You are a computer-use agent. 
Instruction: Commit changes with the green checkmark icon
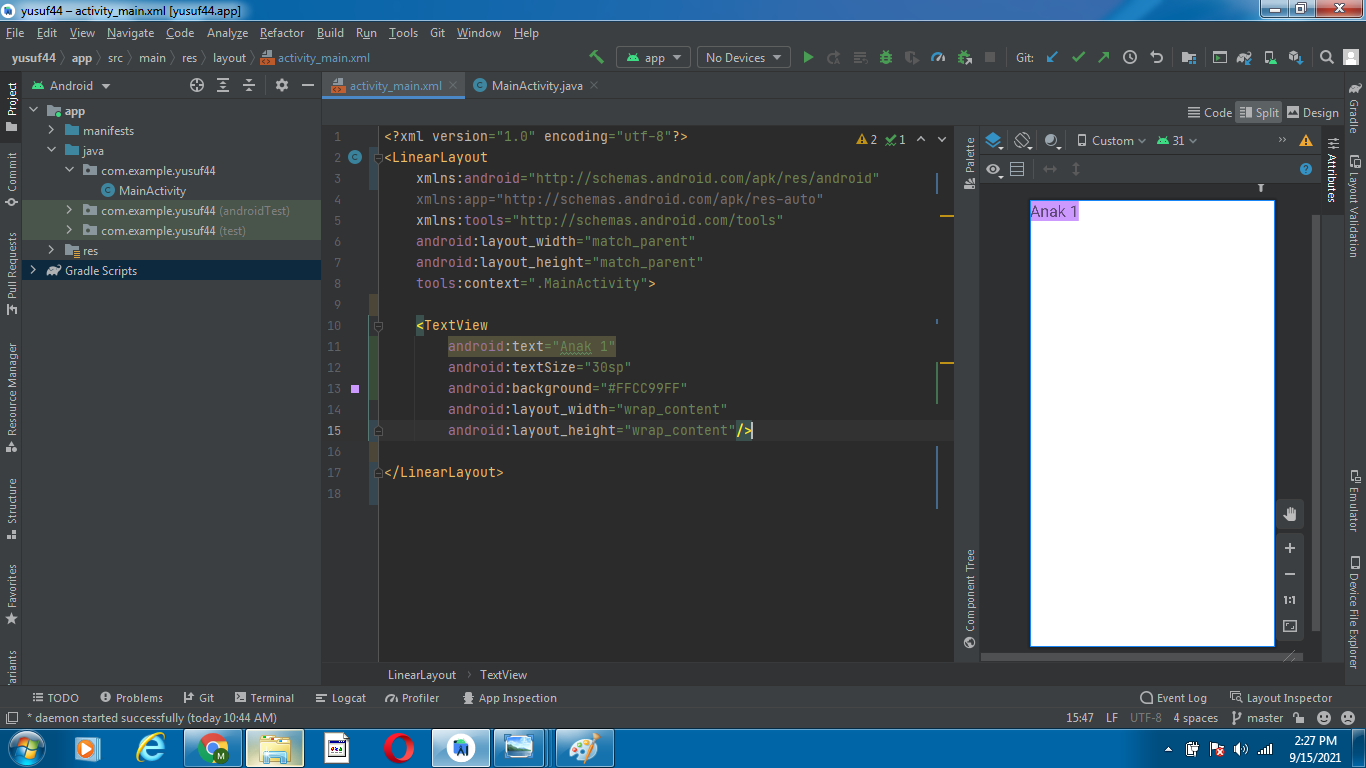click(x=1079, y=57)
